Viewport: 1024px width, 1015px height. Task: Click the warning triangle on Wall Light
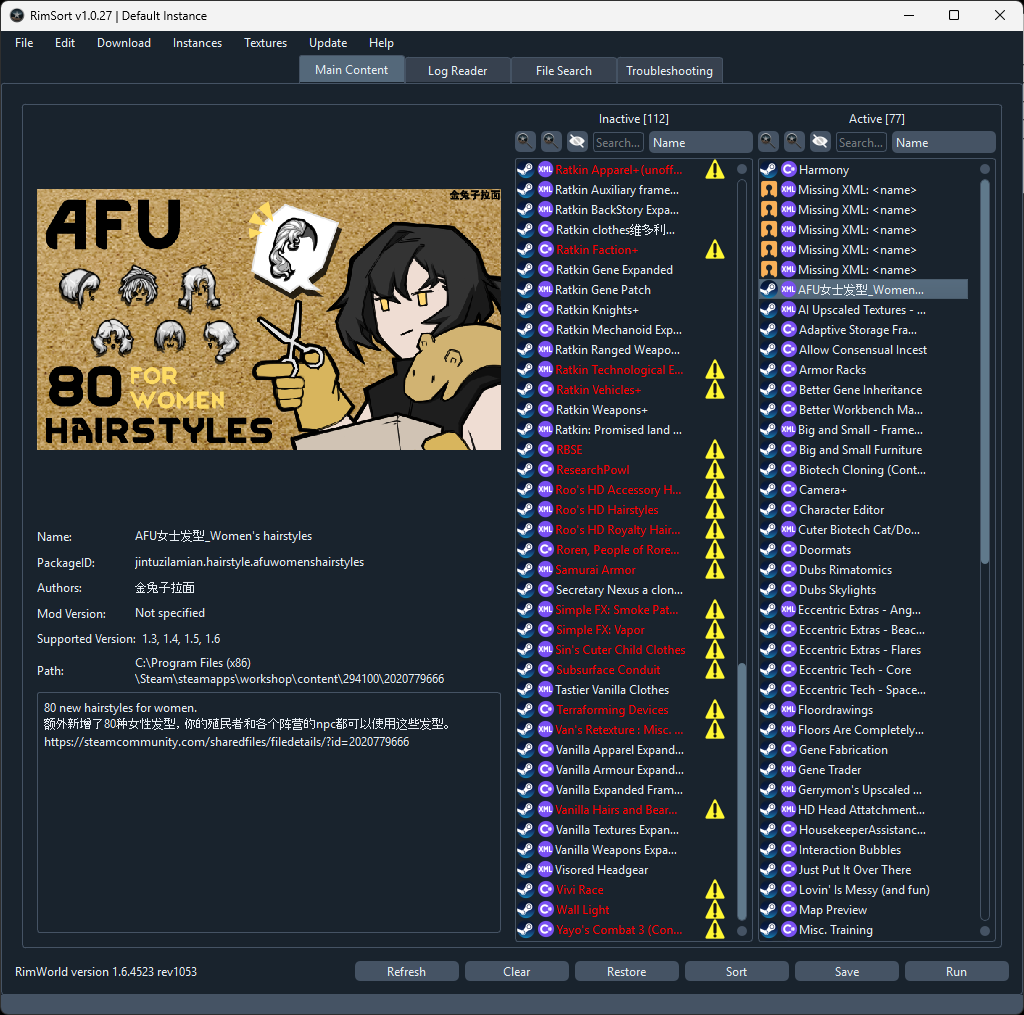click(x=715, y=910)
